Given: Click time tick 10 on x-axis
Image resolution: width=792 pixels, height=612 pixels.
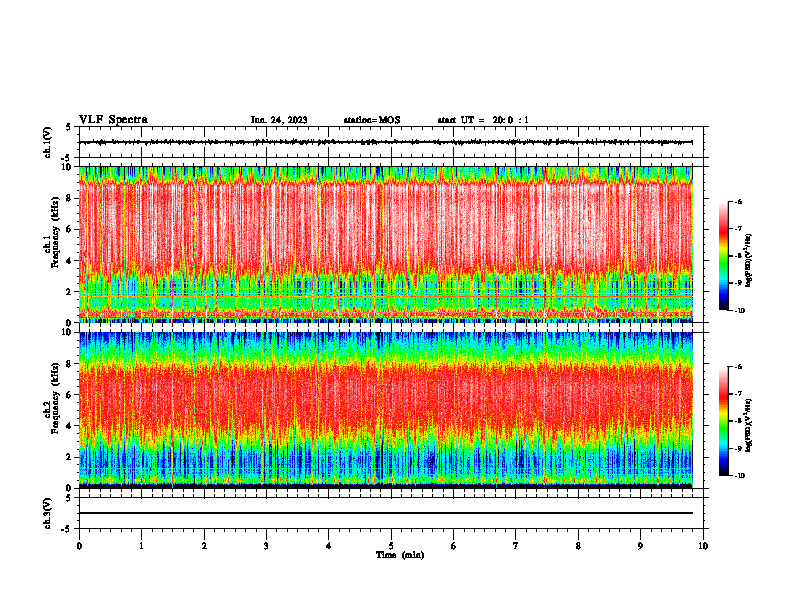Looking at the screenshot, I should pyautogui.click(x=703, y=546).
